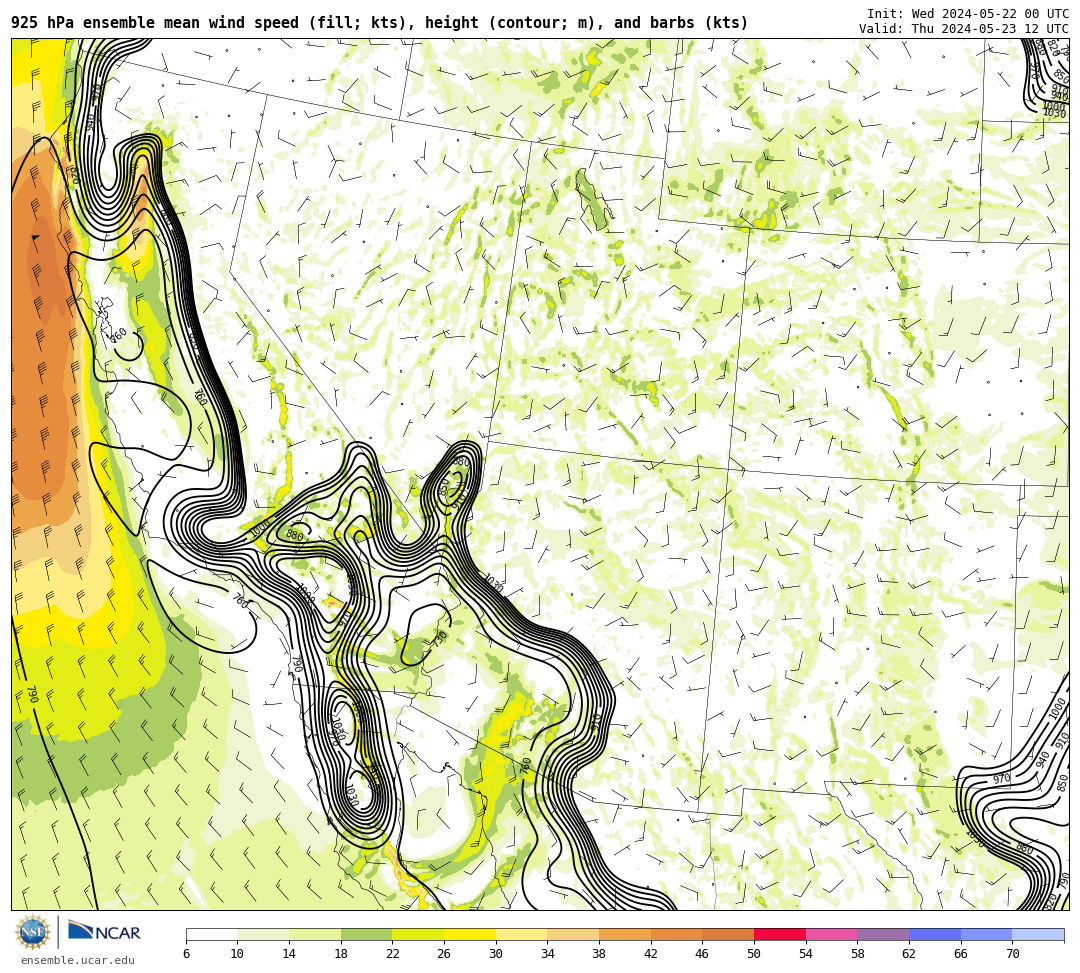Click the colorbar tick label '70'
This screenshot has width=1080, height=973.
(x=1012, y=954)
